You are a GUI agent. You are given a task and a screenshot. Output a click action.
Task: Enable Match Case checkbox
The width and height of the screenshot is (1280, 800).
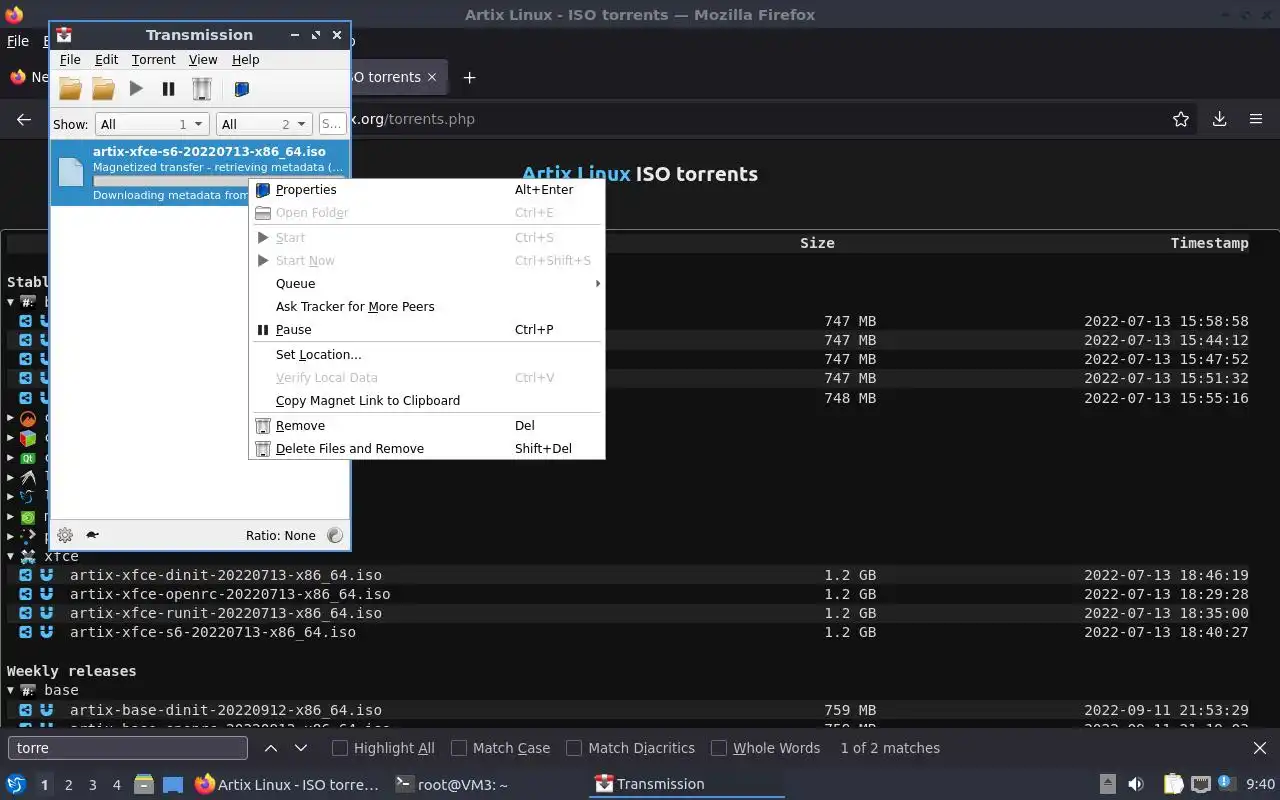tap(459, 748)
